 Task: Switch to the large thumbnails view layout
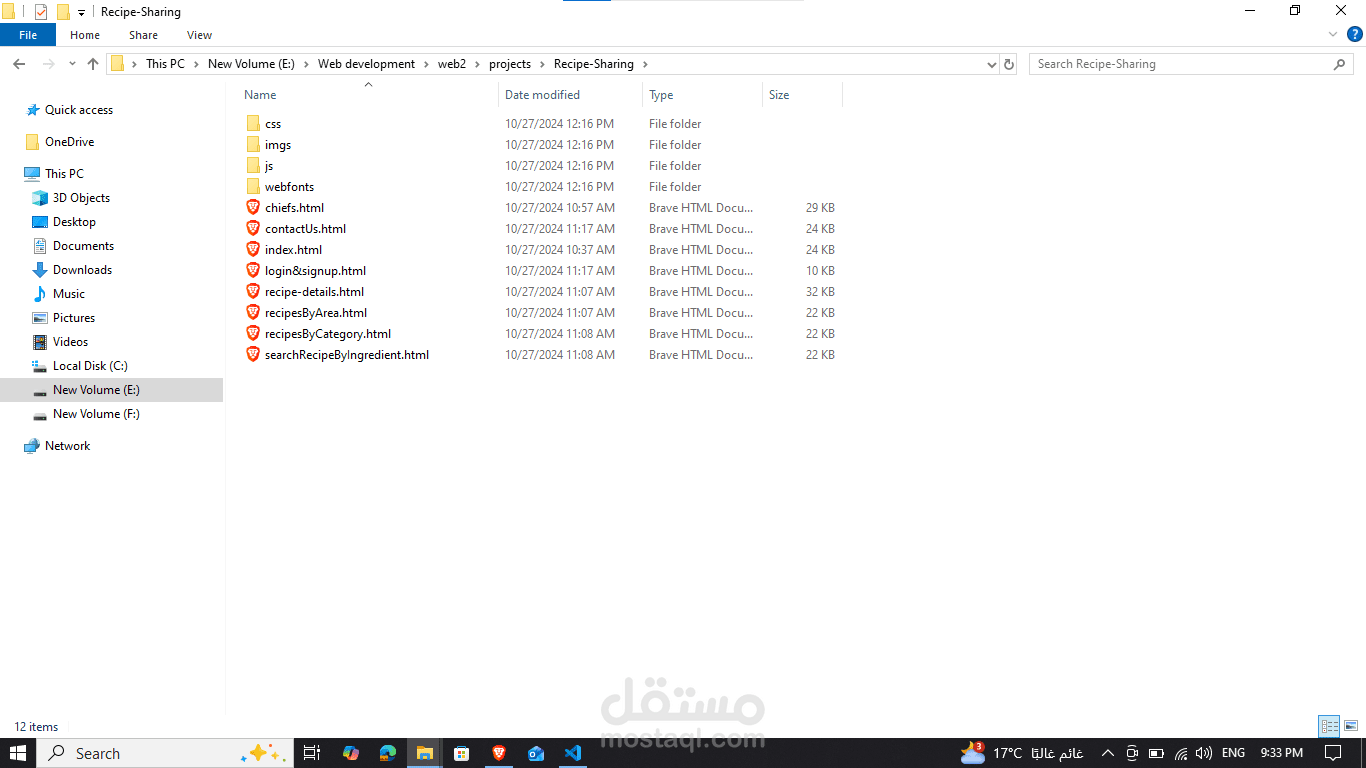tap(1351, 727)
